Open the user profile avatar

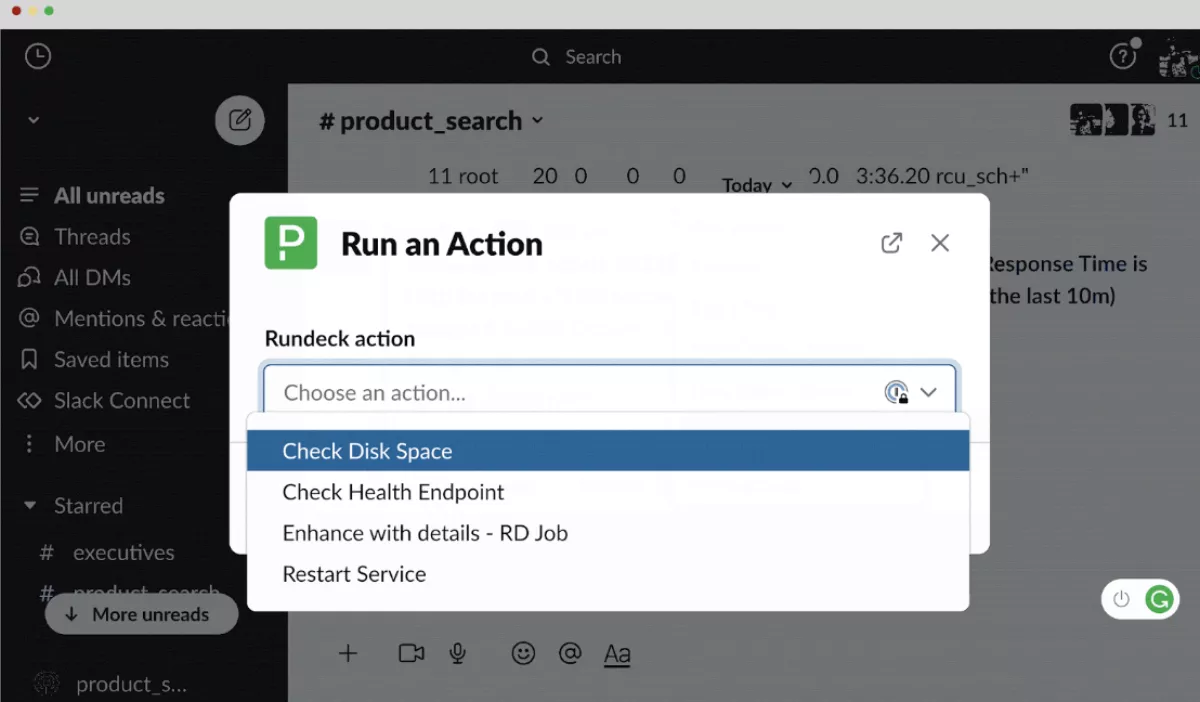(1178, 59)
